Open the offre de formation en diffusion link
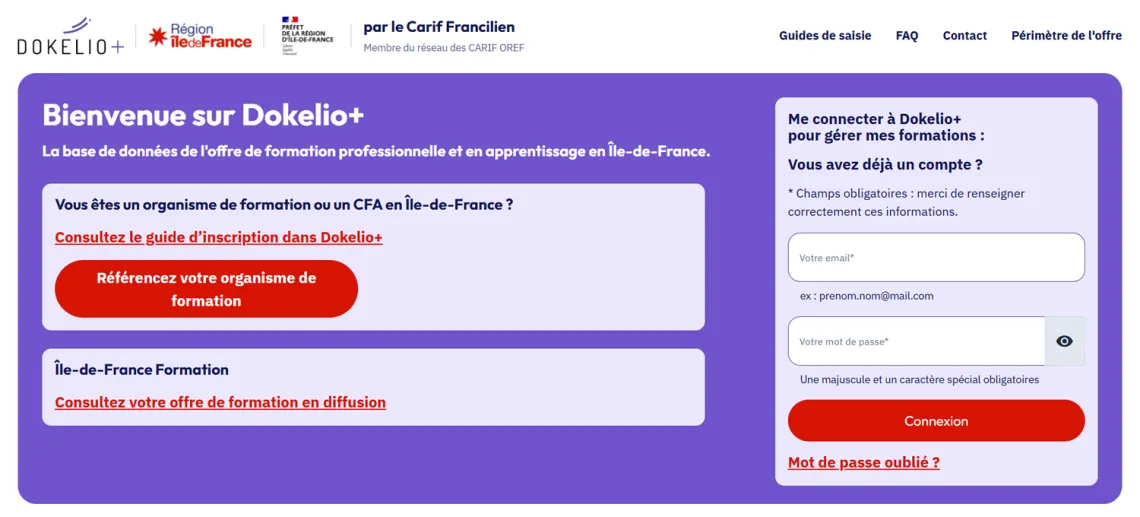 [x=220, y=402]
